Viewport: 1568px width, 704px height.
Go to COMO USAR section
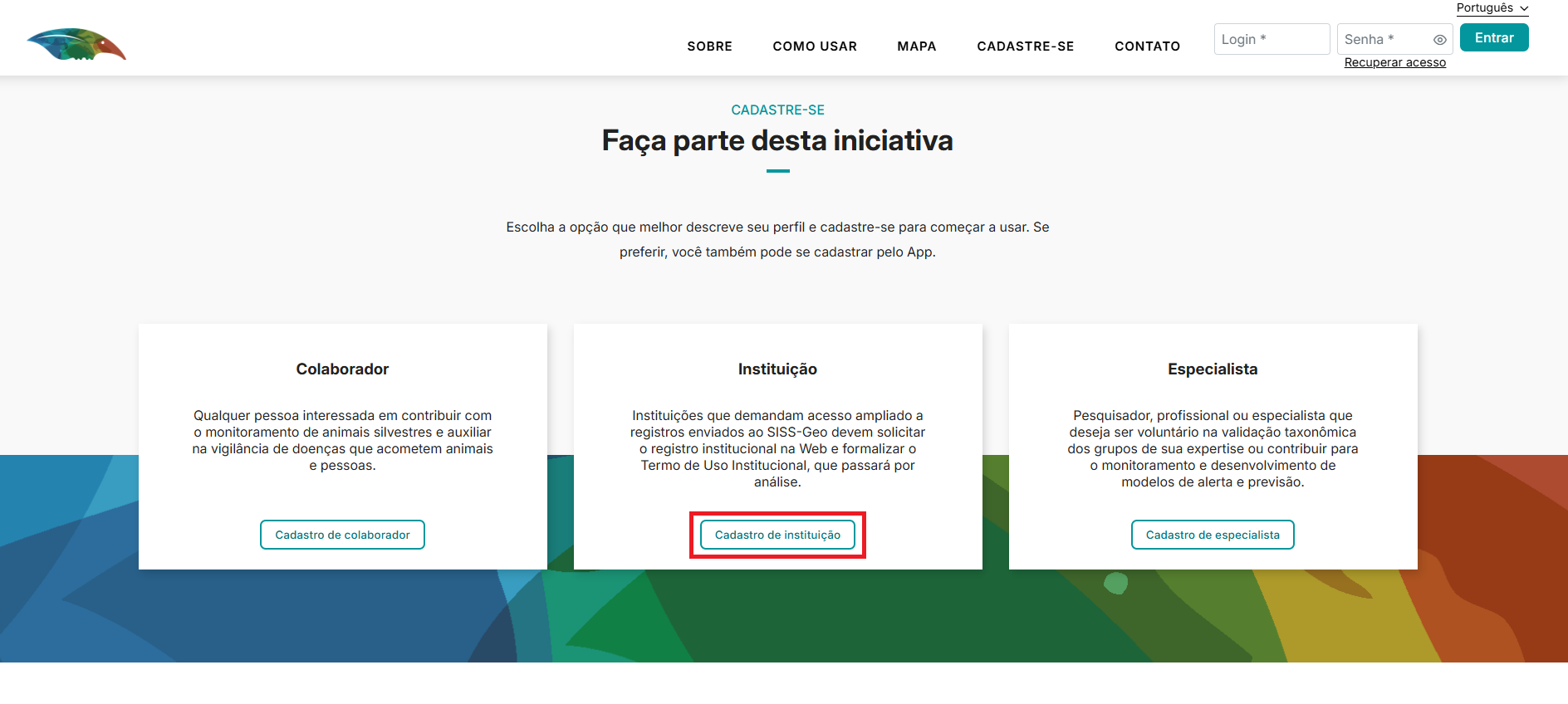point(814,46)
